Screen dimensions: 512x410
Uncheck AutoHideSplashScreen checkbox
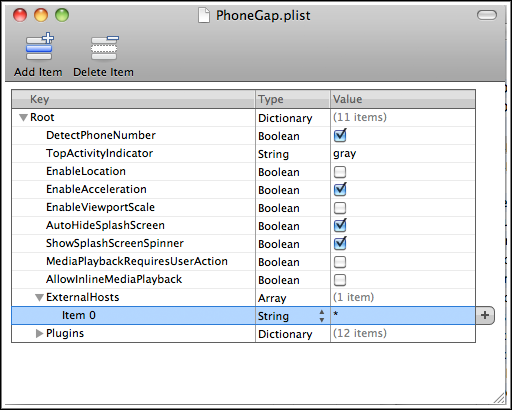(340, 225)
